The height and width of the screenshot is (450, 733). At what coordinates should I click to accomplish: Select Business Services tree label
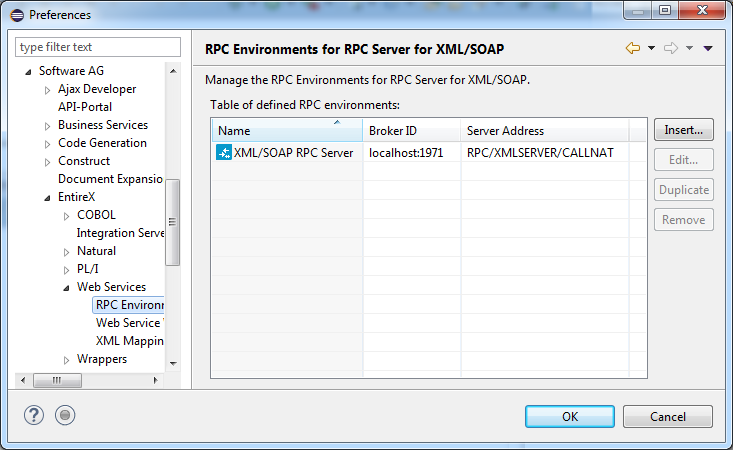click(x=103, y=125)
